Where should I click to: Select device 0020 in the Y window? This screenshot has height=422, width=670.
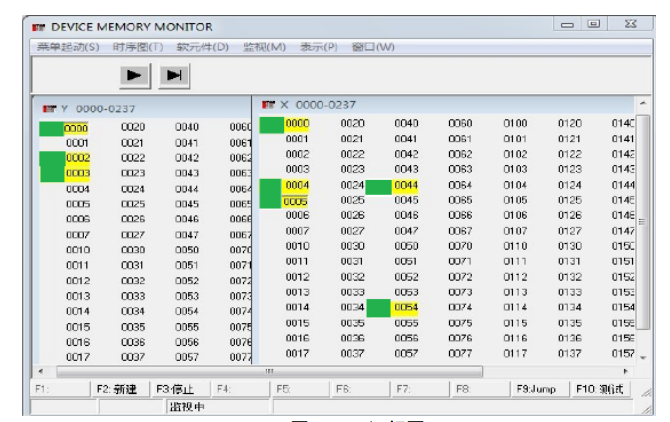[133, 127]
